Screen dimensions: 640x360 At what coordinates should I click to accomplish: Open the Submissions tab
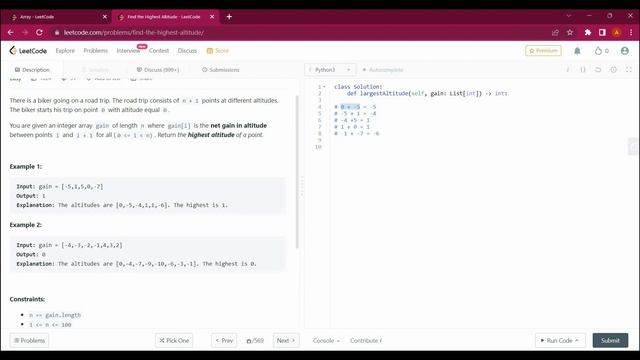point(221,70)
